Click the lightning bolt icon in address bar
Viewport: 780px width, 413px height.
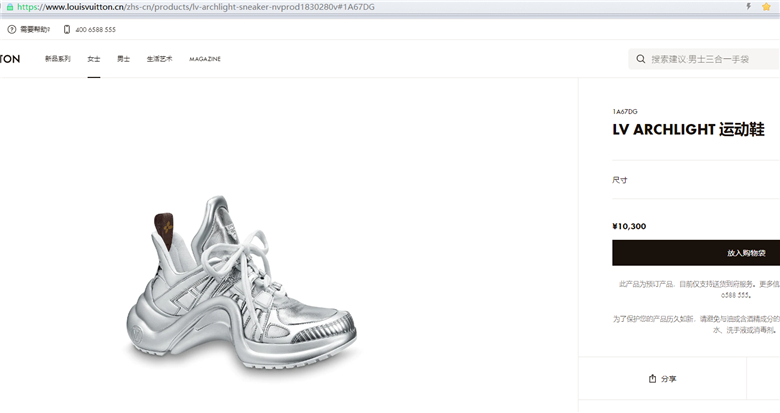748,6
